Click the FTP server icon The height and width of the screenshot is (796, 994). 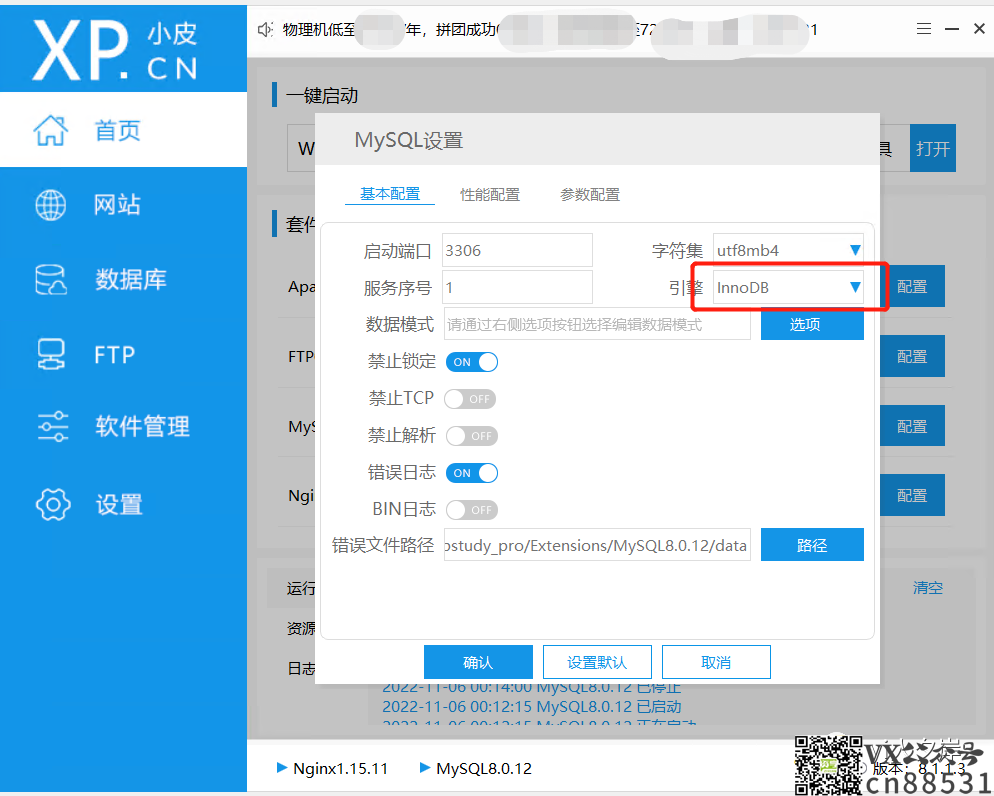(51, 354)
